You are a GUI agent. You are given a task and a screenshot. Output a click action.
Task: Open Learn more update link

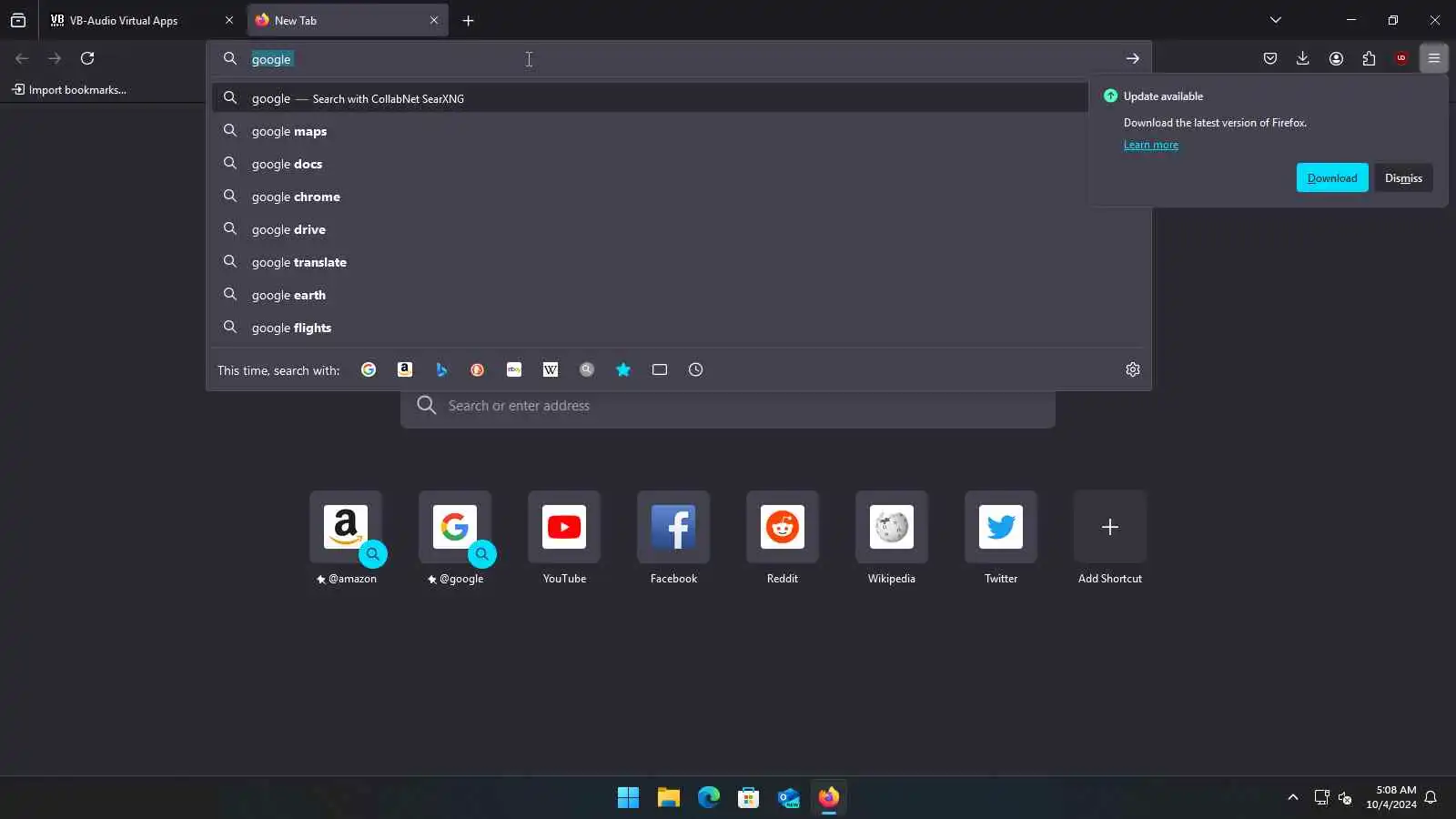point(1150,145)
